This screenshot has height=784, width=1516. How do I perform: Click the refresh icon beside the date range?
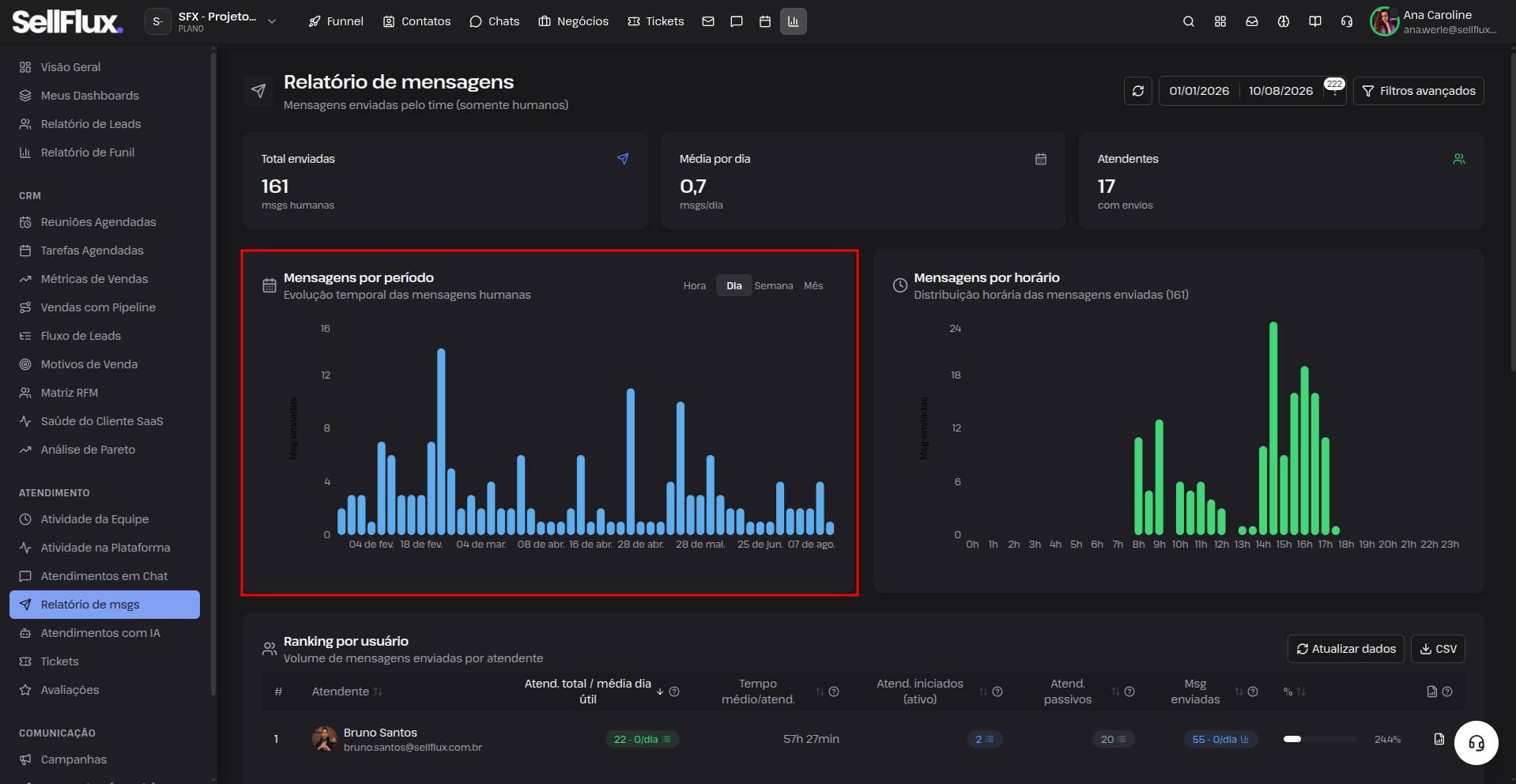point(1138,91)
